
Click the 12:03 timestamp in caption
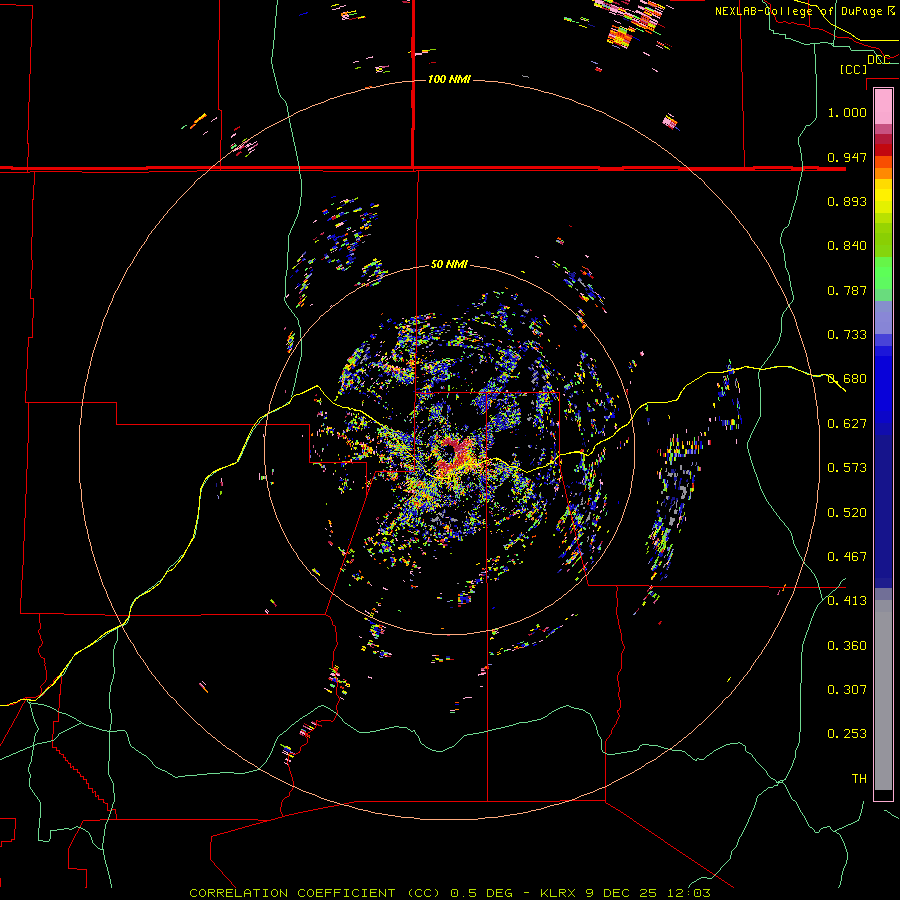(x=688, y=893)
